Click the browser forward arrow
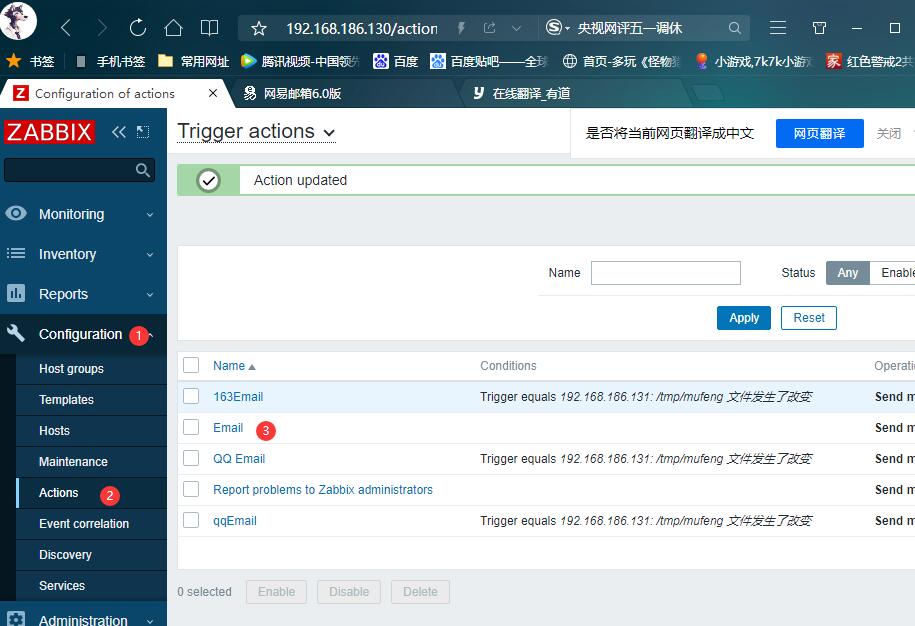 [102, 27]
